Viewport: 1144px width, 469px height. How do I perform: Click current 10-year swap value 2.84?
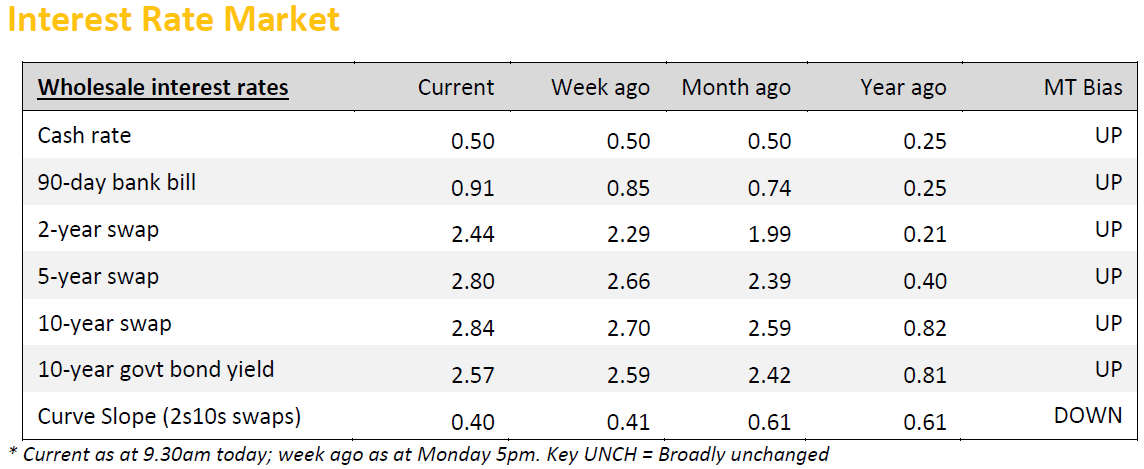[x=473, y=329]
